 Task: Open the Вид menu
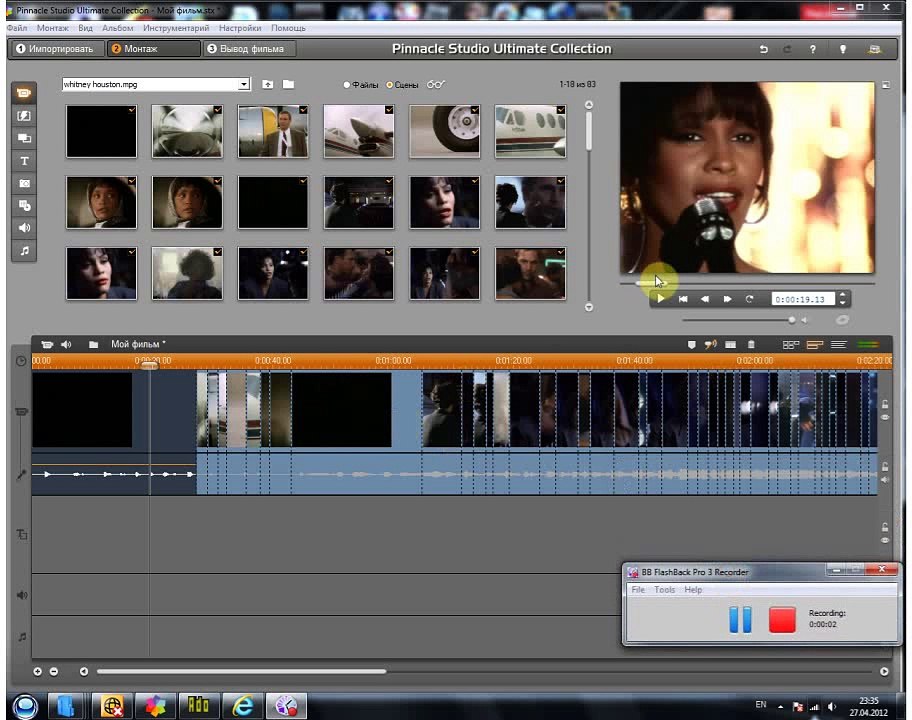coord(86,28)
